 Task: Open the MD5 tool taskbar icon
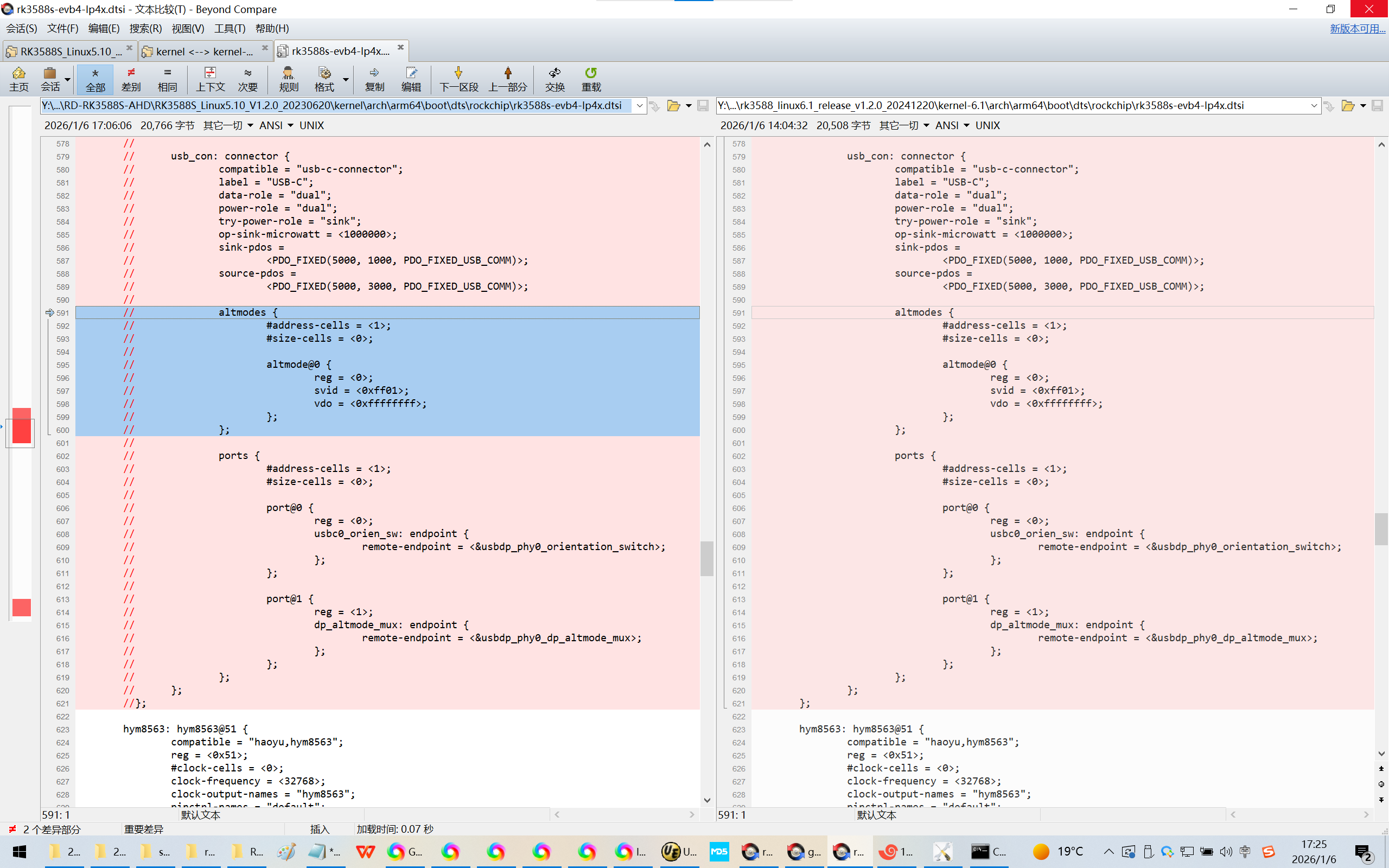click(x=718, y=851)
